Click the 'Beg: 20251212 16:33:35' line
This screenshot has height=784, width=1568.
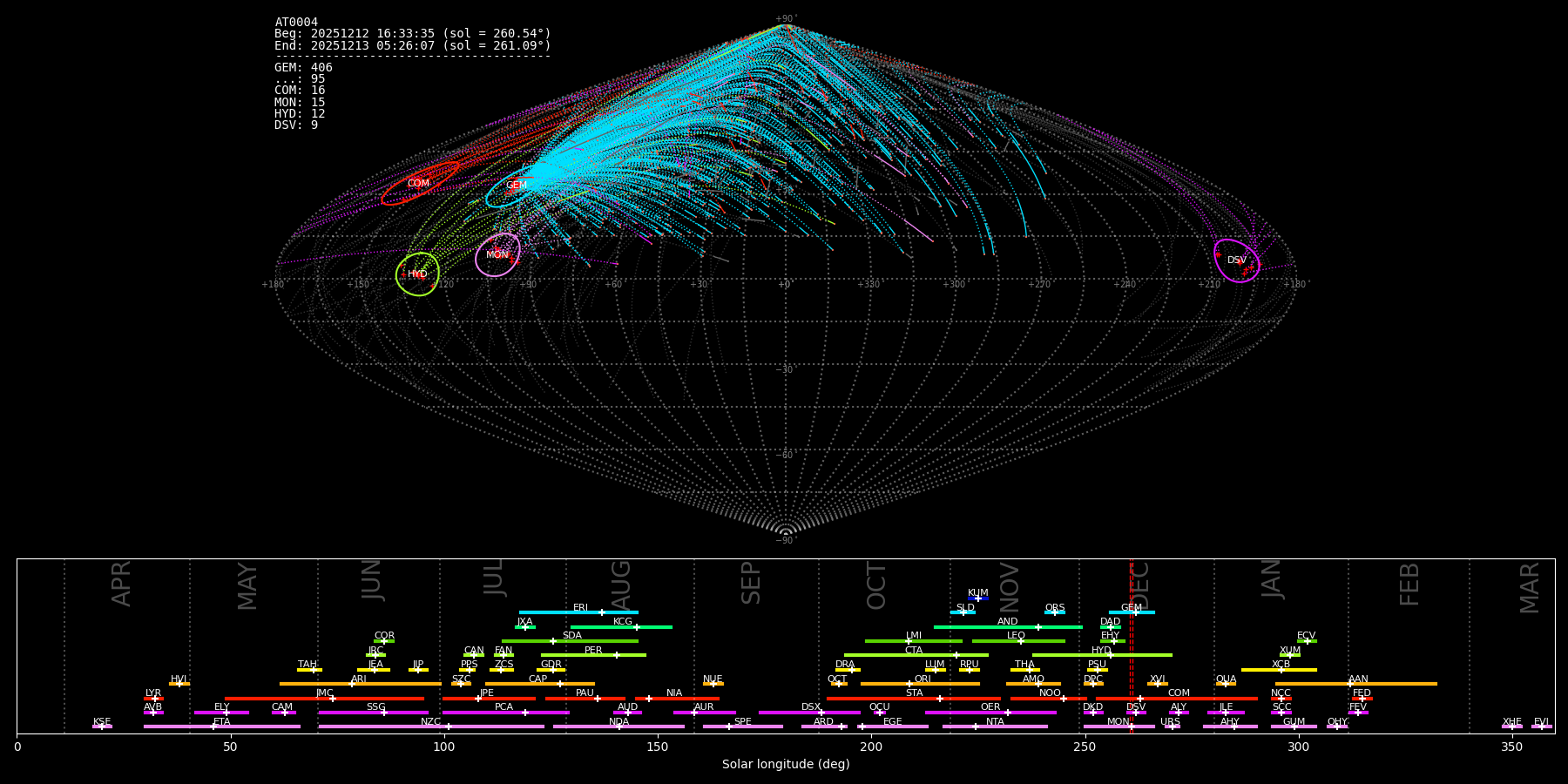click(x=413, y=34)
